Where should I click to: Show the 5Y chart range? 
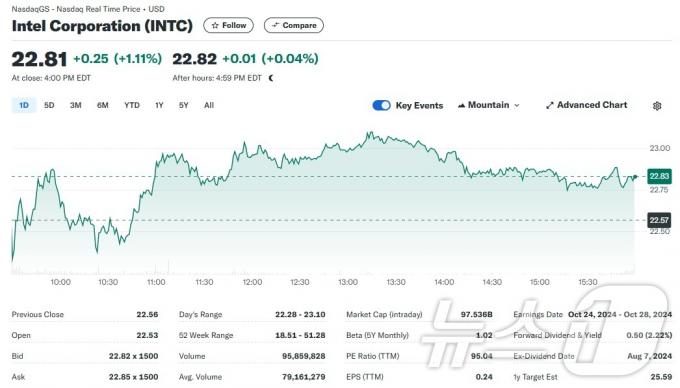(183, 105)
